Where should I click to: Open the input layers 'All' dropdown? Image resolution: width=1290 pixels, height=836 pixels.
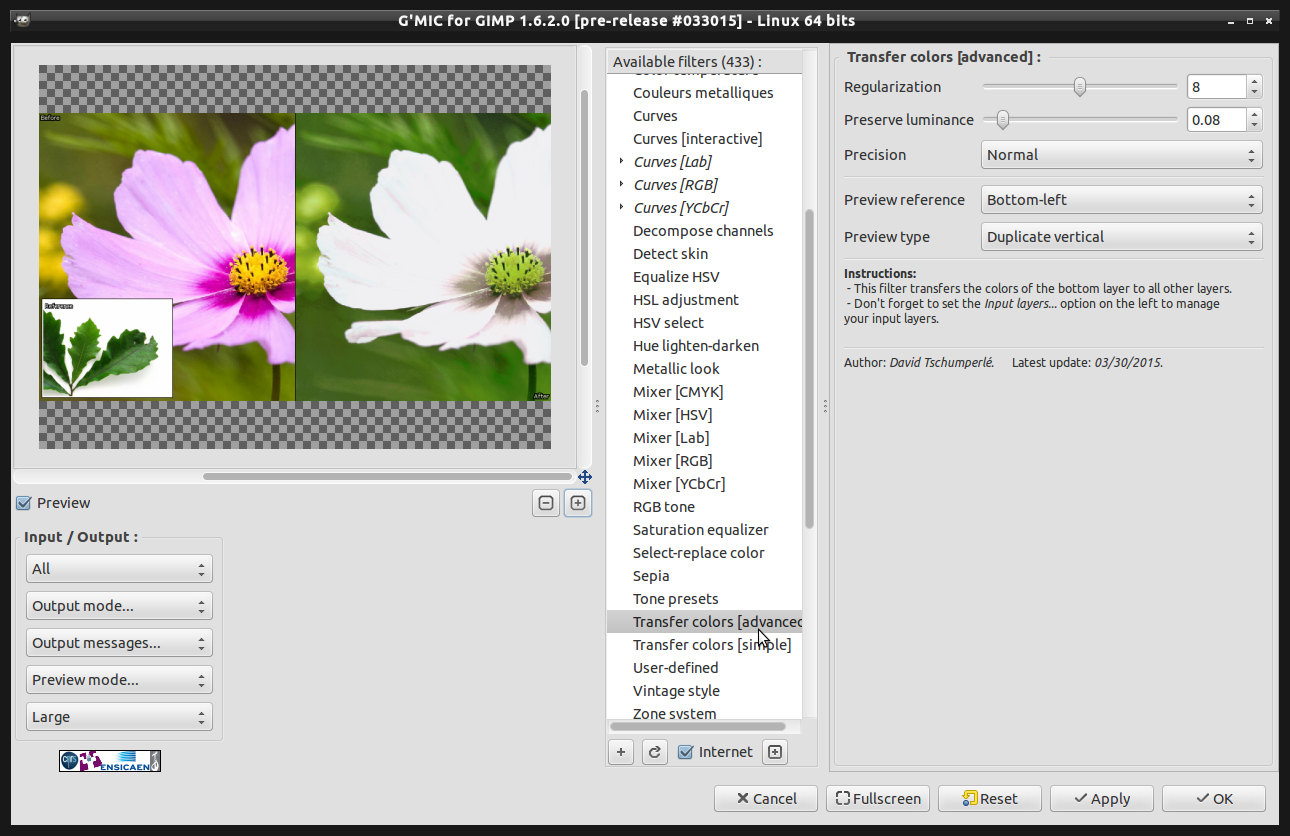tap(119, 569)
